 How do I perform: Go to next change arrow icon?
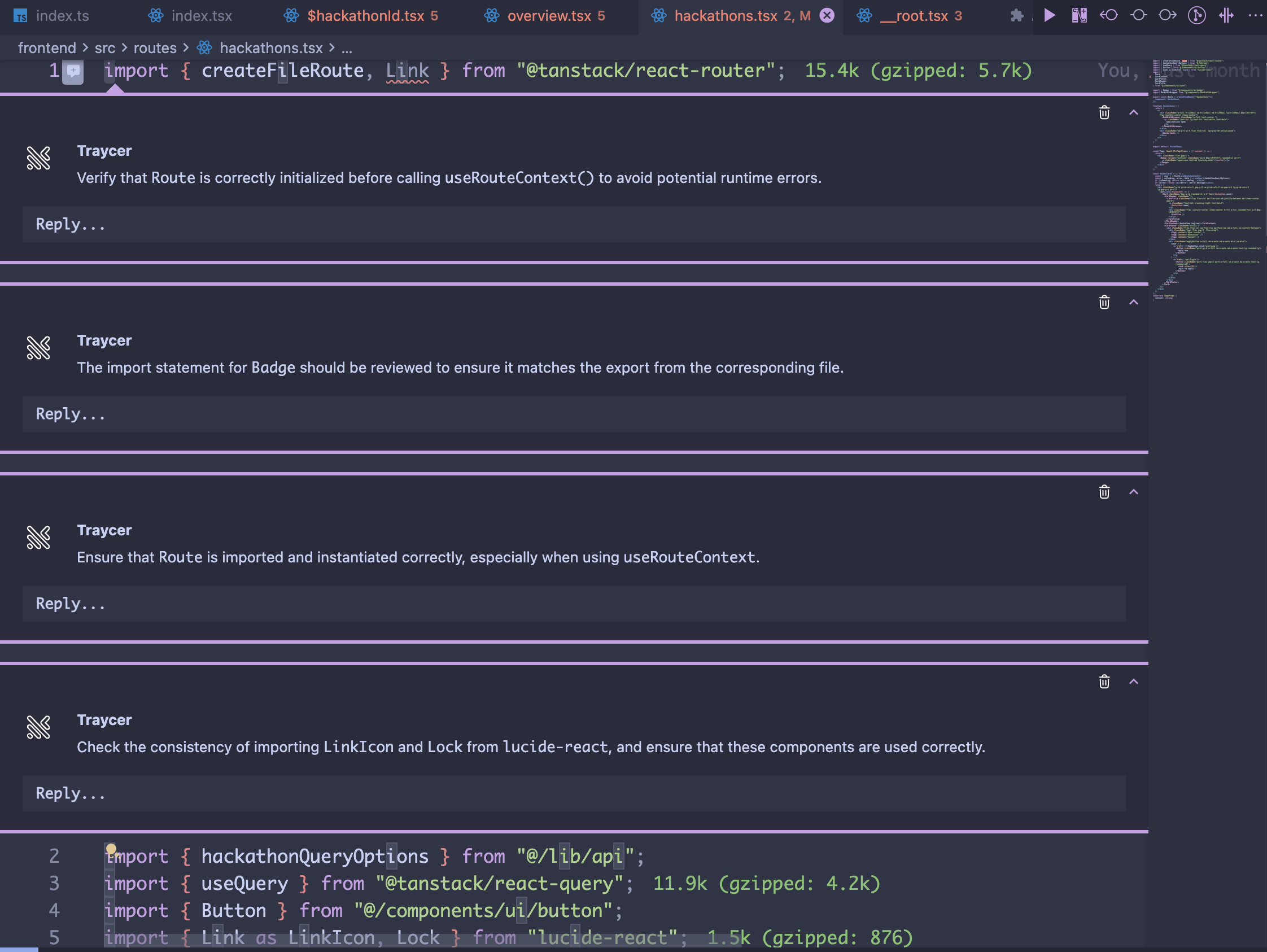click(x=1167, y=15)
